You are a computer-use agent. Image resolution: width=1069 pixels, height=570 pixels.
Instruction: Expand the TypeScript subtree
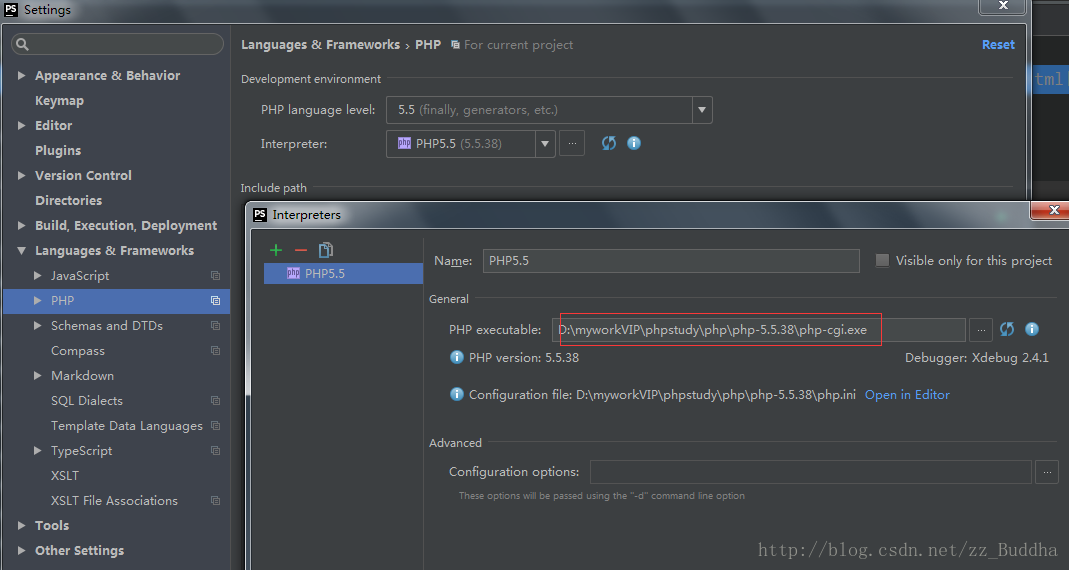37,451
